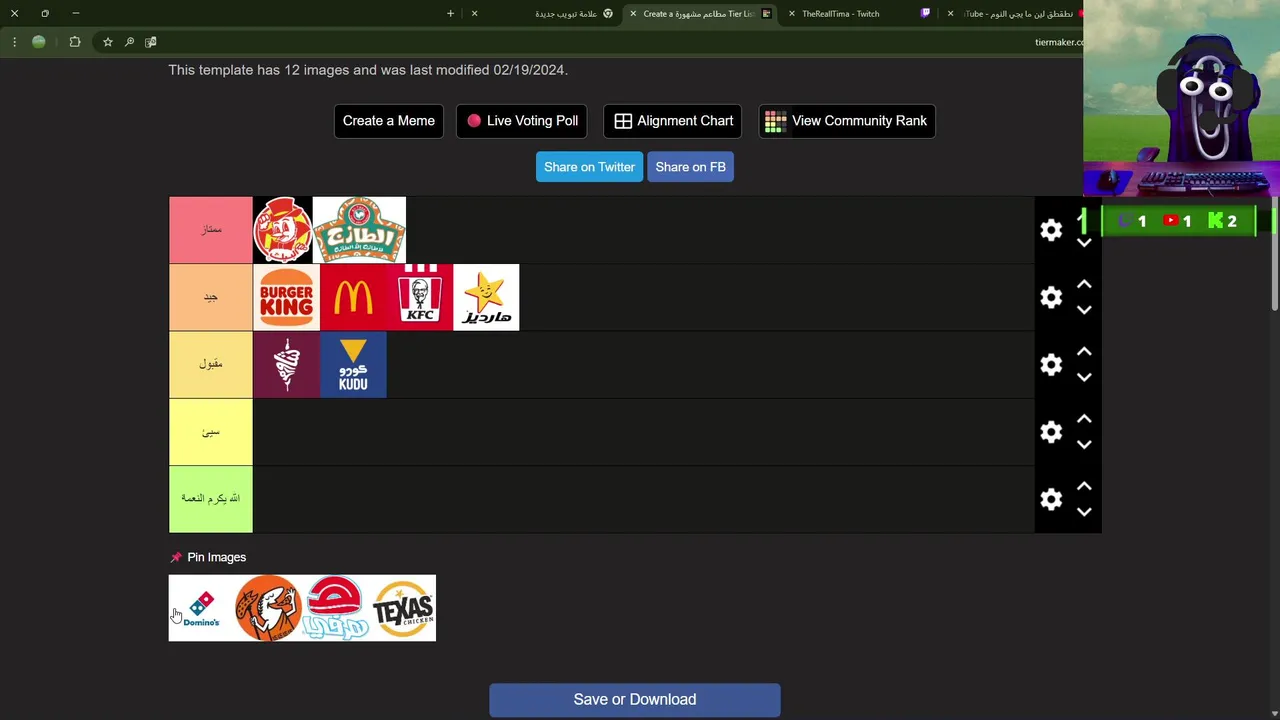Viewport: 1280px width, 720px height.
Task: Move the جيد tier row down
Action: tap(1084, 310)
